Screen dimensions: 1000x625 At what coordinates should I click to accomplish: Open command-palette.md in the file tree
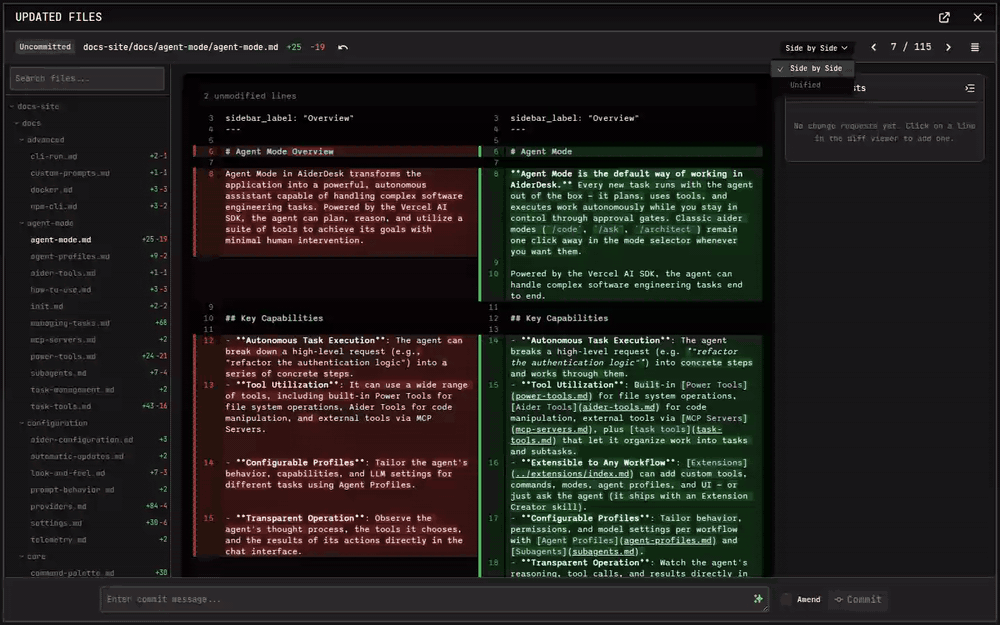[x=72, y=573]
